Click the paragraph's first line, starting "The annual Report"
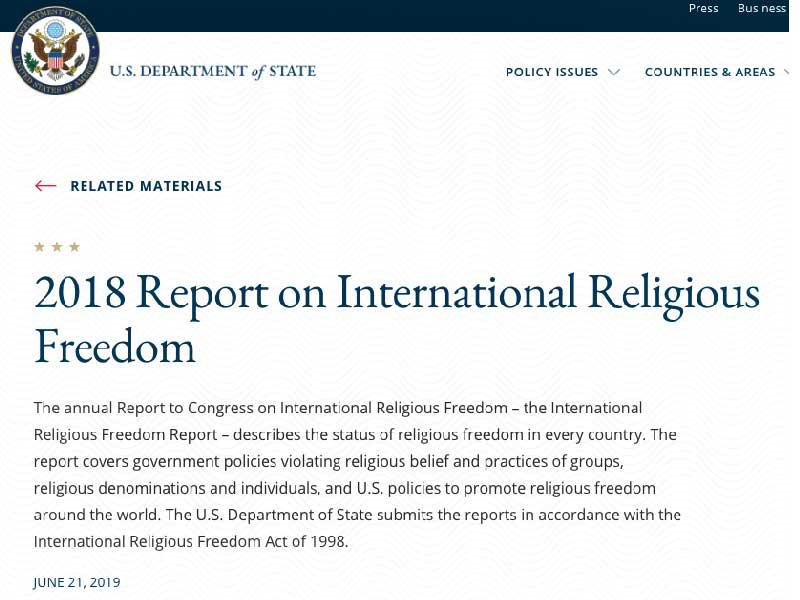This screenshot has height=600, width=800. (337, 408)
